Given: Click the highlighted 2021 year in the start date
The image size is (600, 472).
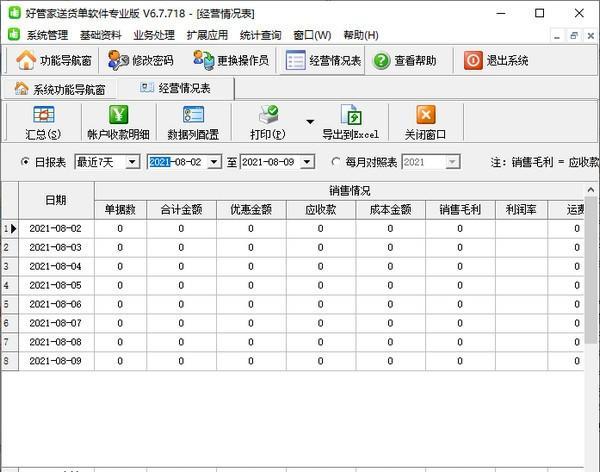Looking at the screenshot, I should point(160,162).
